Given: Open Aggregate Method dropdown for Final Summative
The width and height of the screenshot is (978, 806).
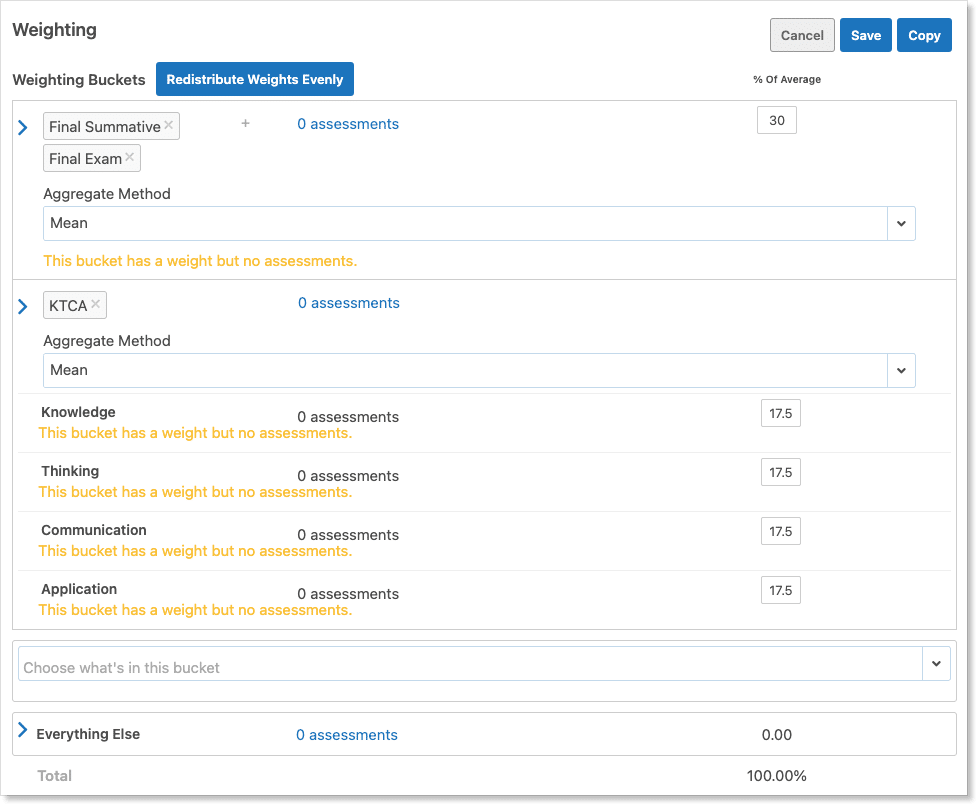Looking at the screenshot, I should pos(900,224).
